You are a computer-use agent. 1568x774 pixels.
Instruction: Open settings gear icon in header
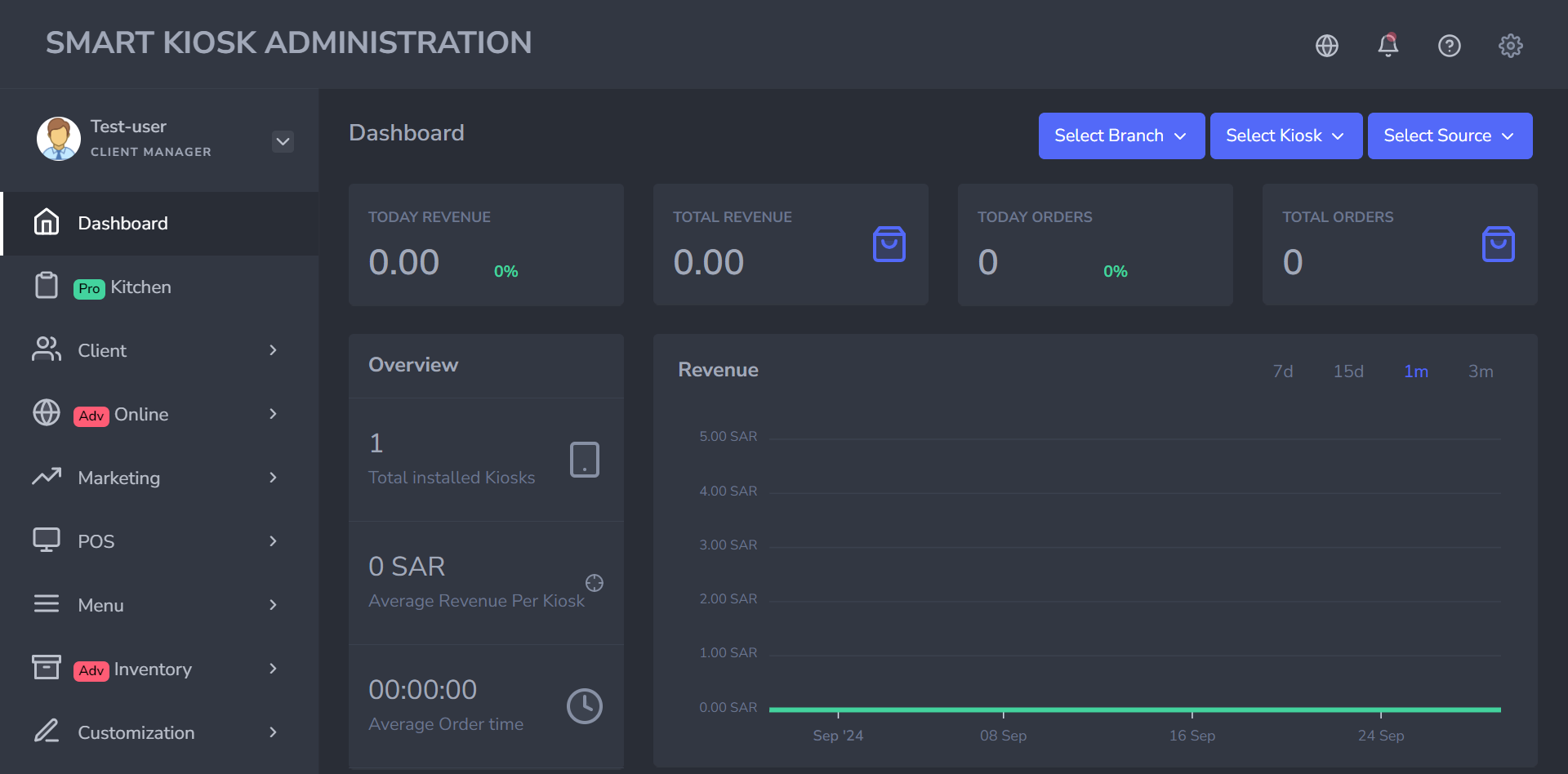tap(1511, 46)
